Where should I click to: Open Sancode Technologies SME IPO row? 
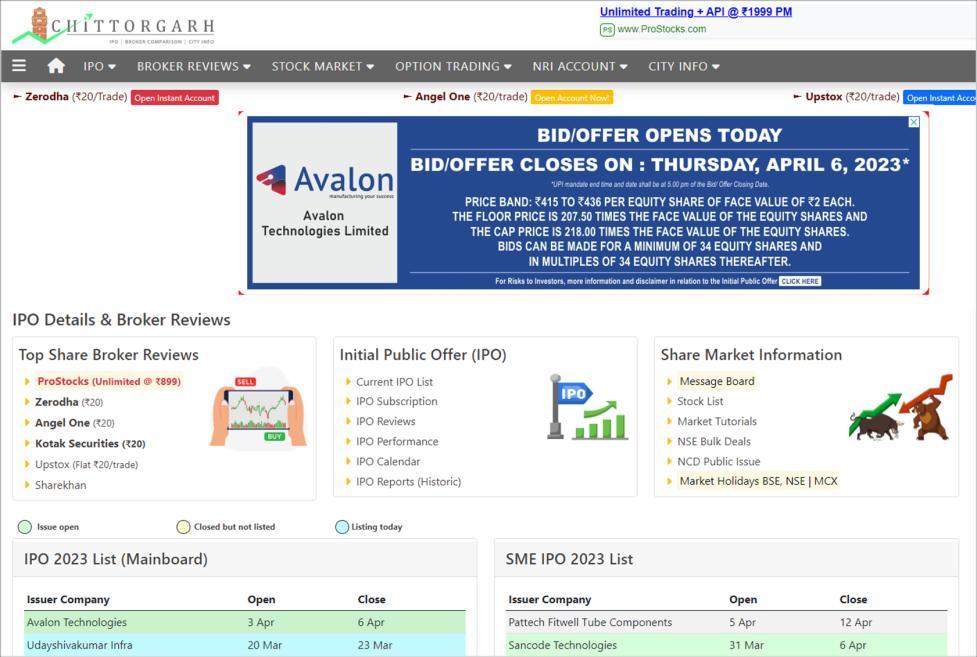point(727,645)
